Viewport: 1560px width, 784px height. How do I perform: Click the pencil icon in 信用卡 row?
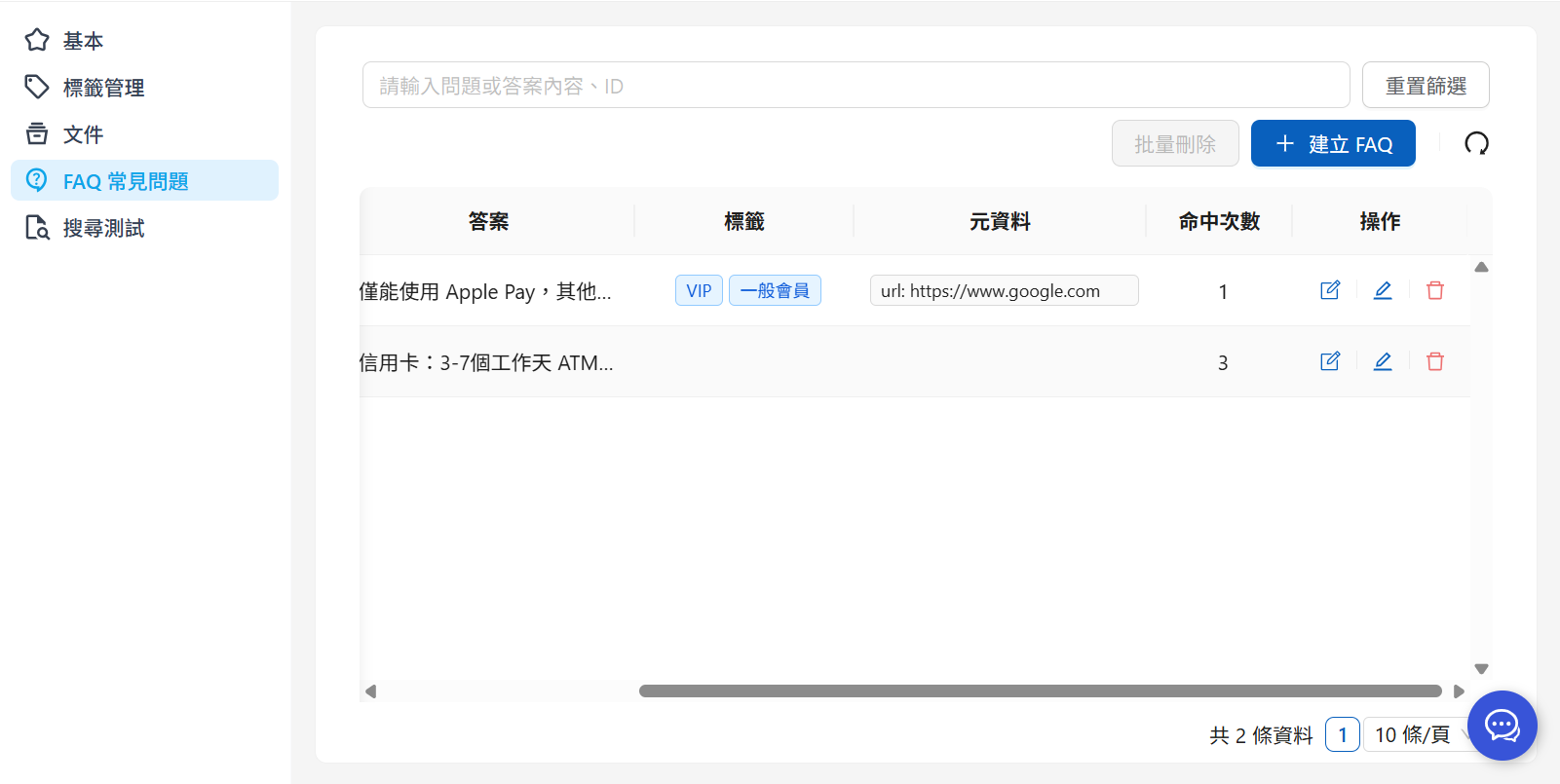click(1382, 361)
